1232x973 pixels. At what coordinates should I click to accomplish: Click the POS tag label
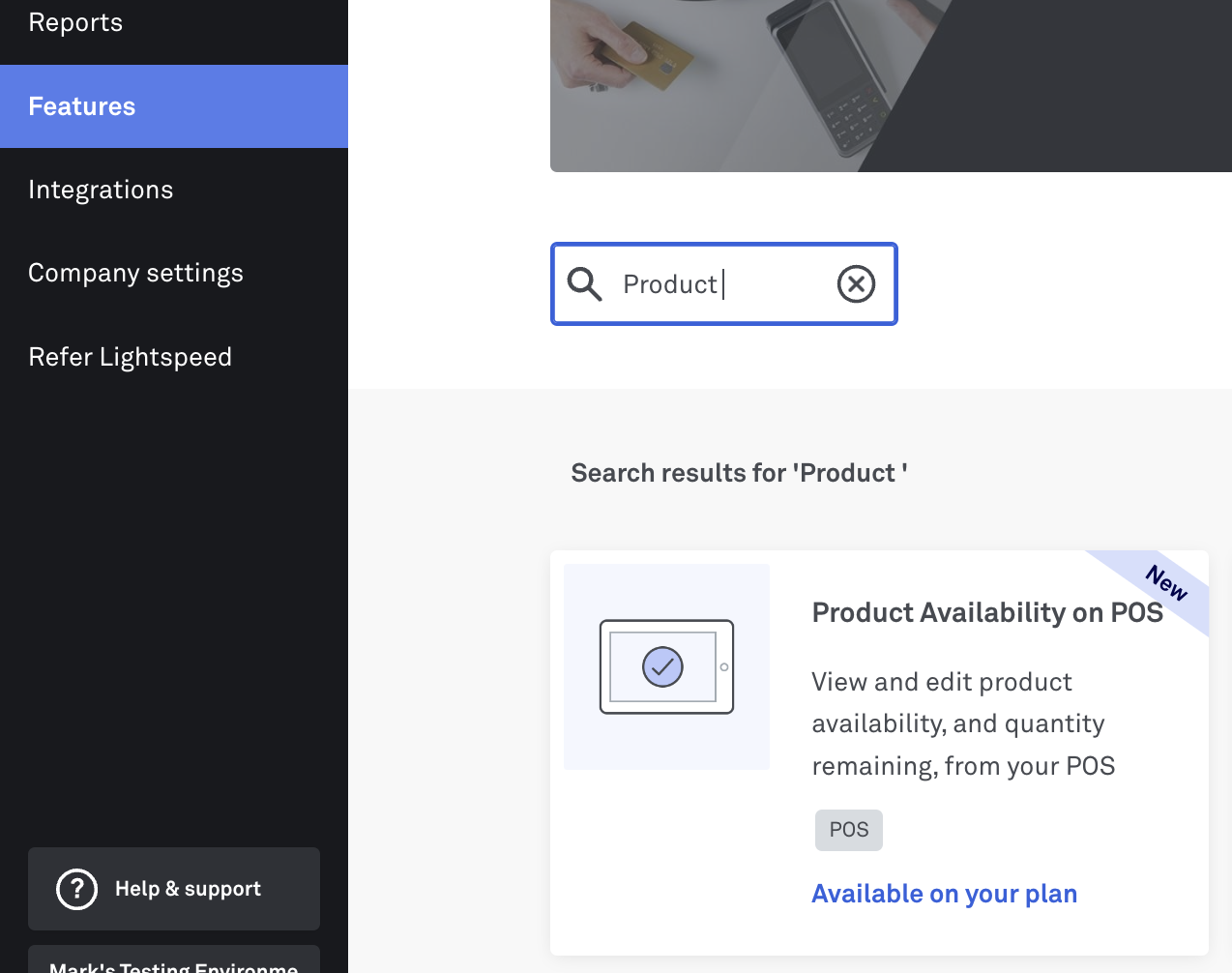point(849,830)
